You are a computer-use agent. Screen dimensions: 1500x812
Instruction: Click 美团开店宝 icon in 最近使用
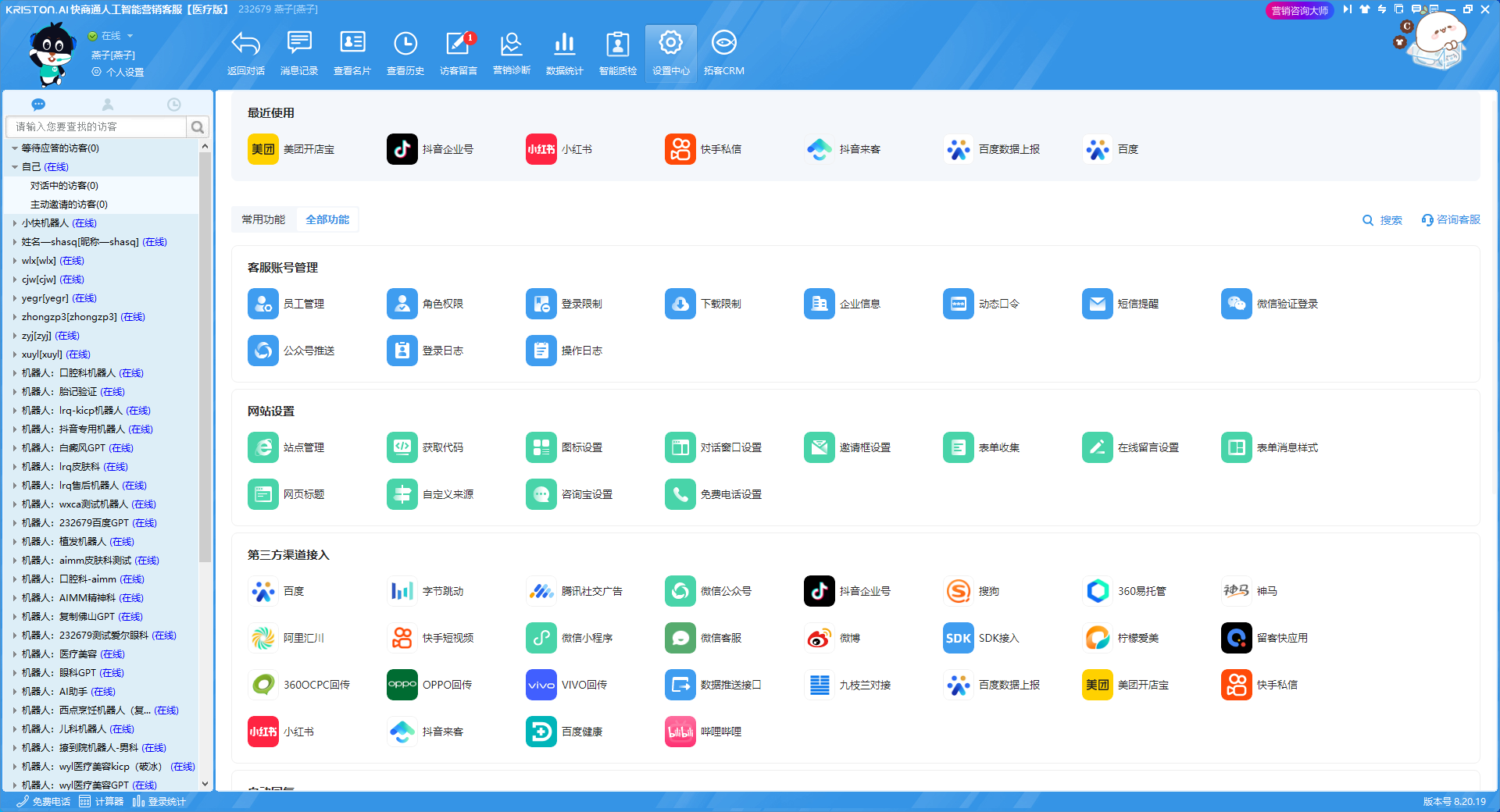[263, 149]
